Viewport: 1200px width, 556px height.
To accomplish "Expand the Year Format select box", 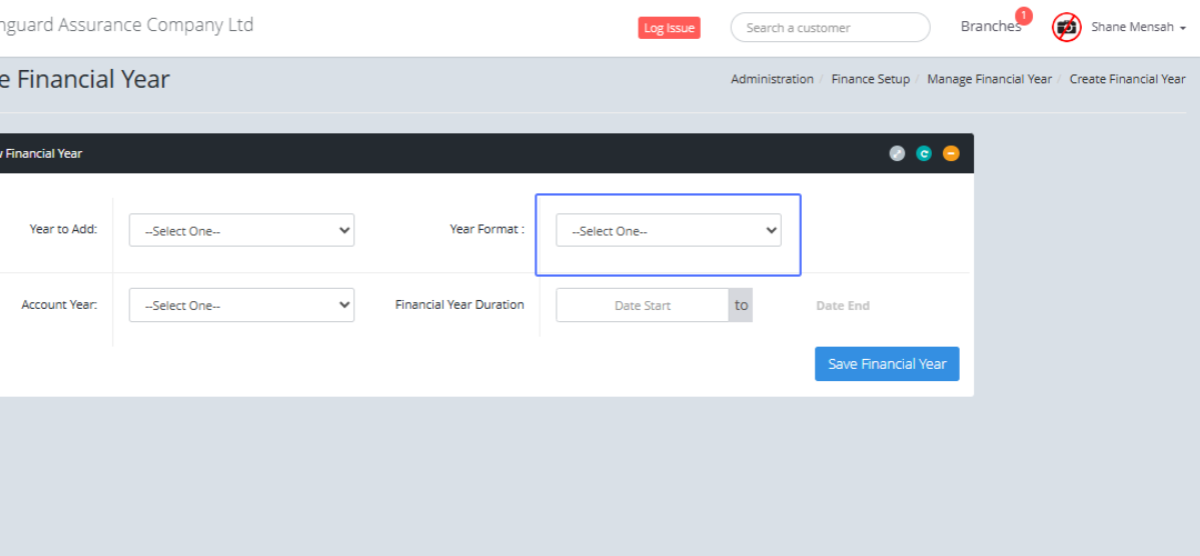I will click(x=668, y=231).
